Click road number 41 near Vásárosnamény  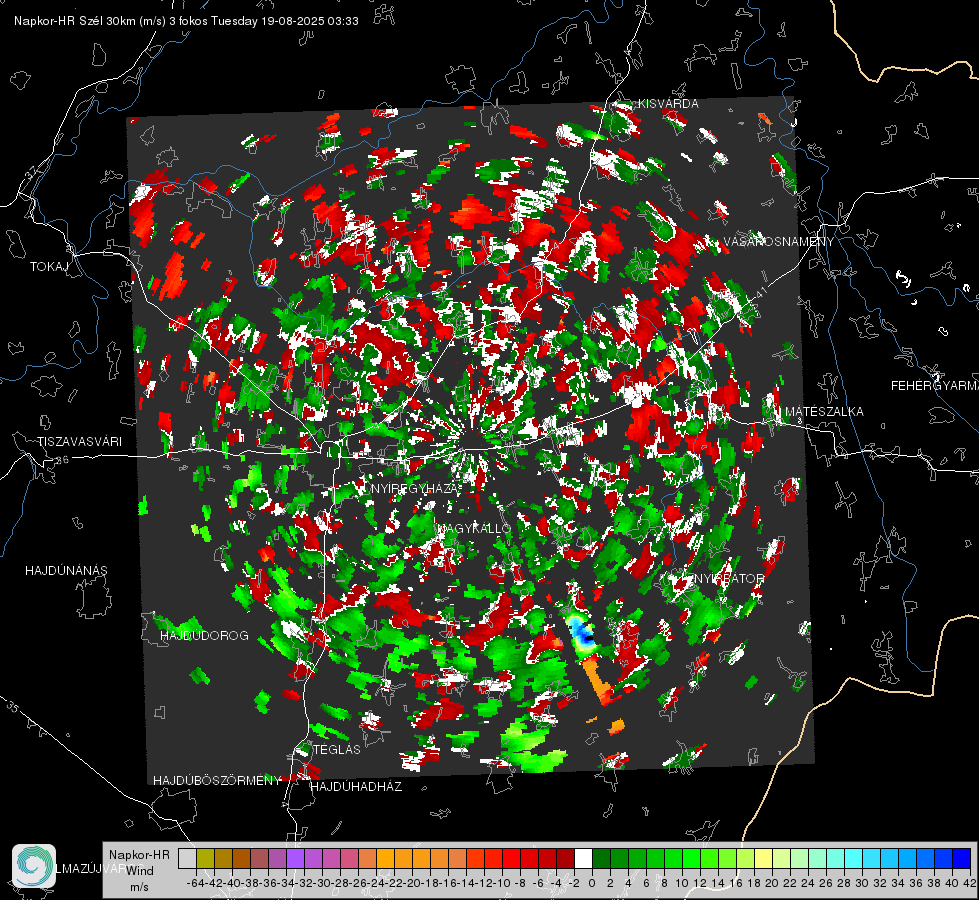[x=760, y=292]
